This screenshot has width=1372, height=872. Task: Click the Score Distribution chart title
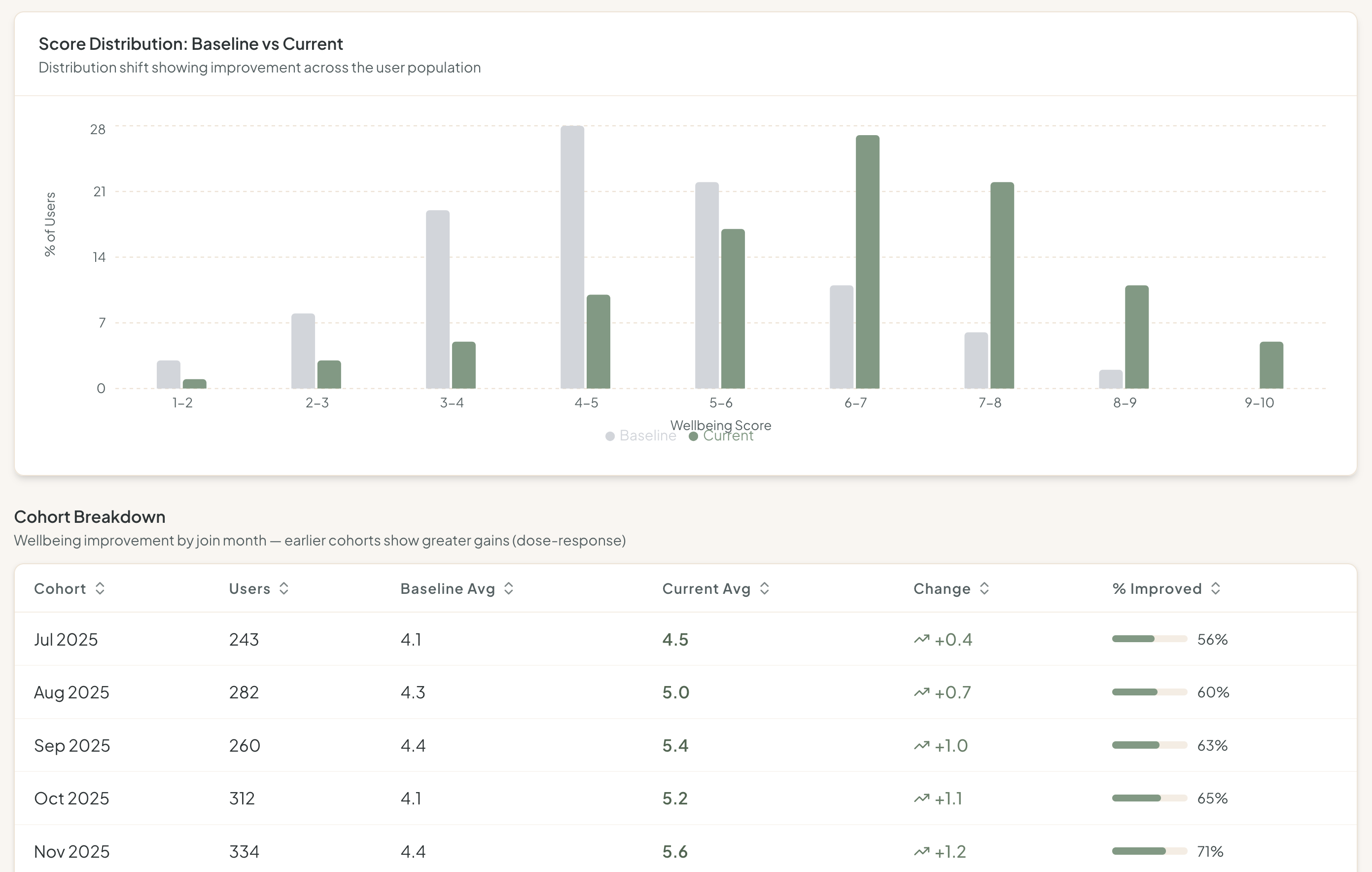coord(191,43)
